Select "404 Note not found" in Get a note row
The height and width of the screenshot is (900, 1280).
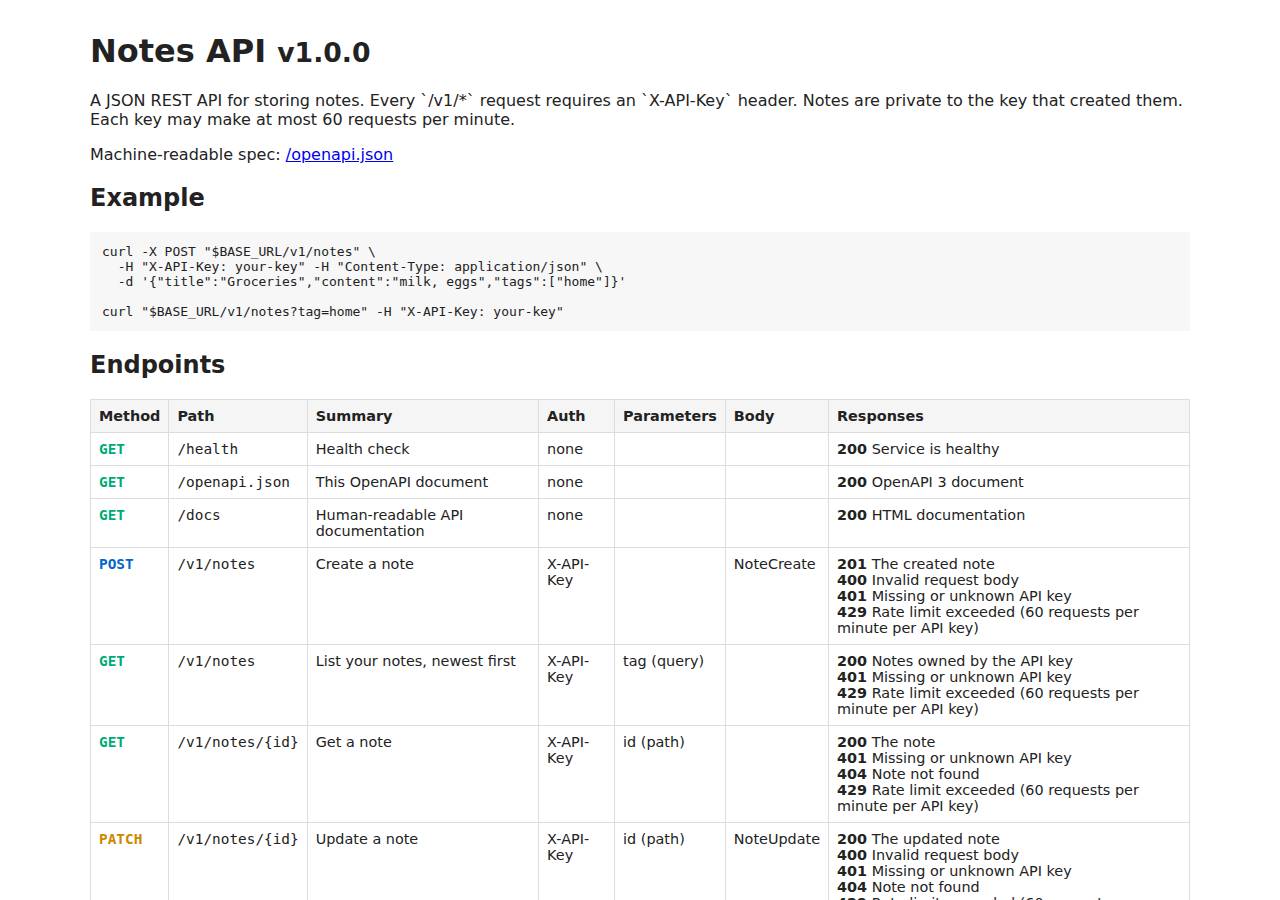908,774
